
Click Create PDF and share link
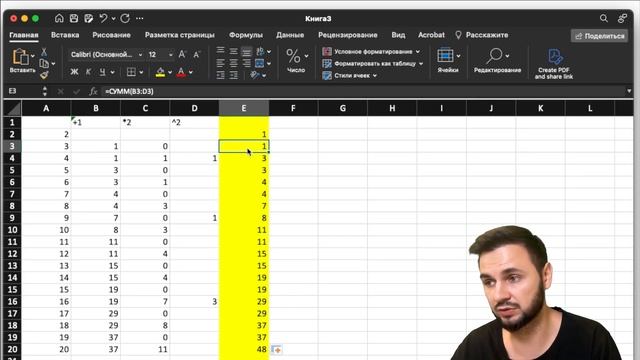click(554, 63)
